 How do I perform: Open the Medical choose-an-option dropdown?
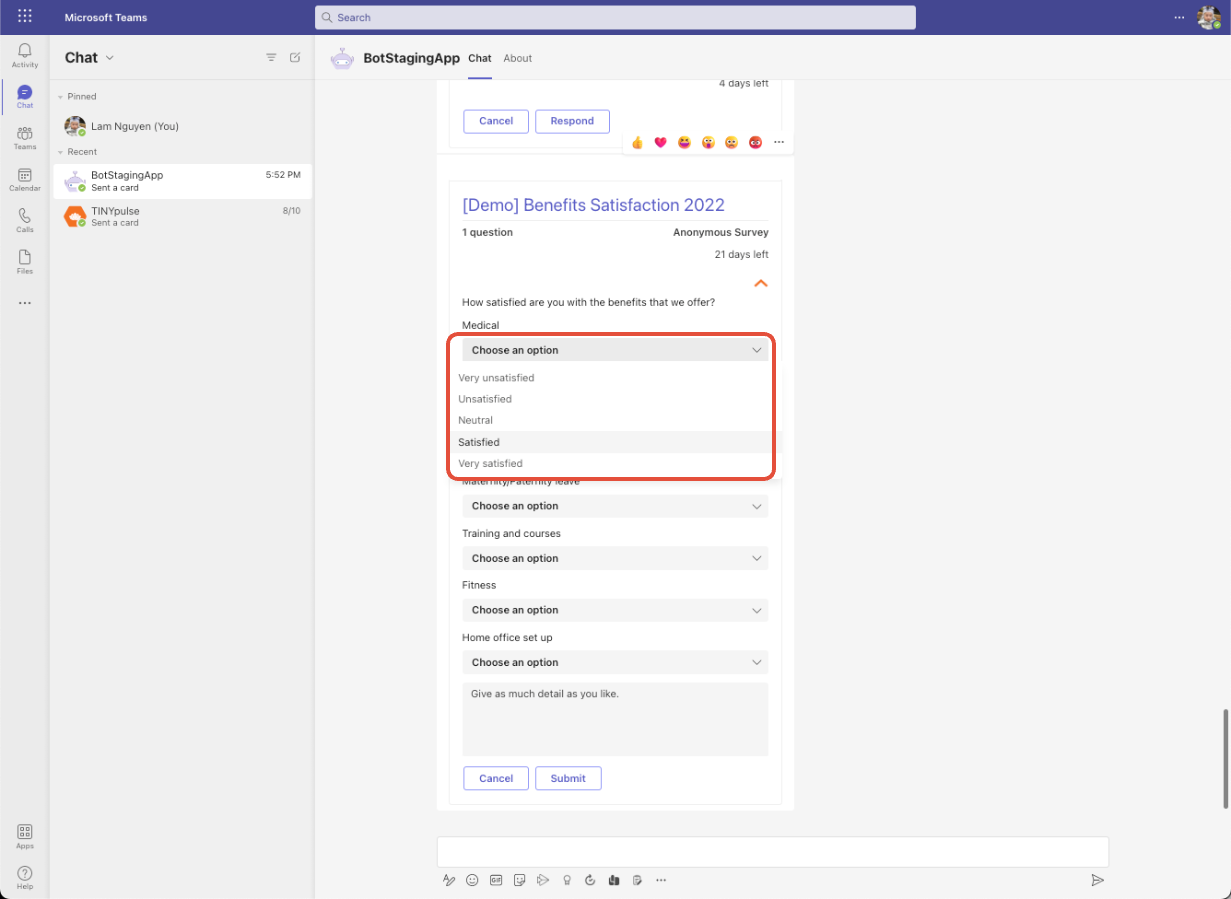[x=615, y=350]
